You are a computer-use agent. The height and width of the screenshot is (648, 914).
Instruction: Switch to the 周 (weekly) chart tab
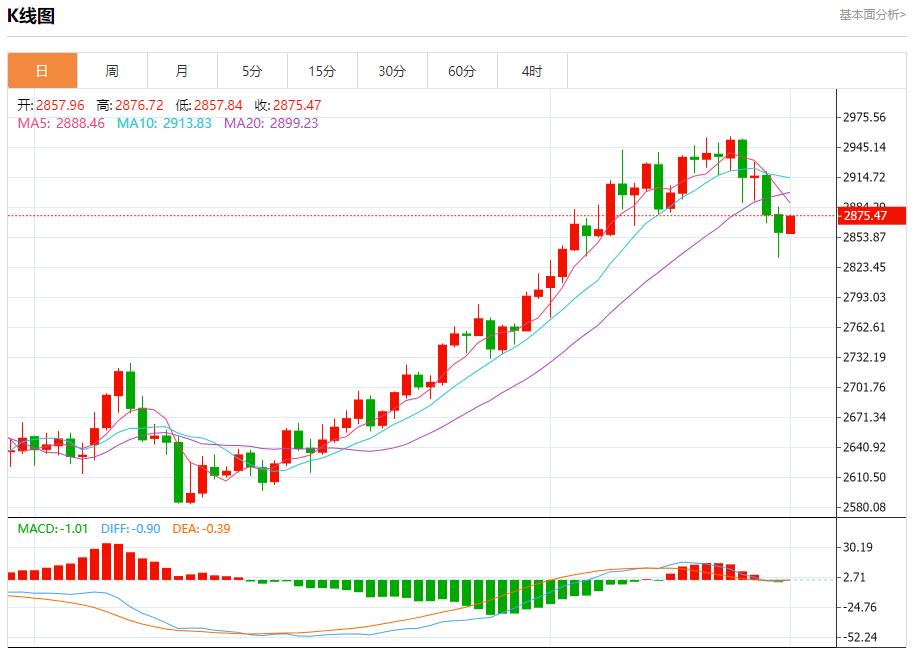(113, 71)
